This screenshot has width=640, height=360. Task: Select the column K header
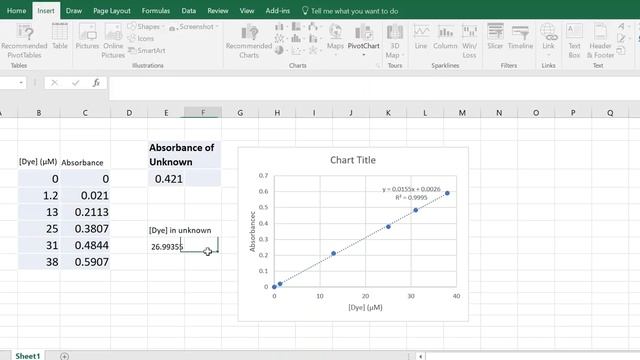(x=388, y=113)
